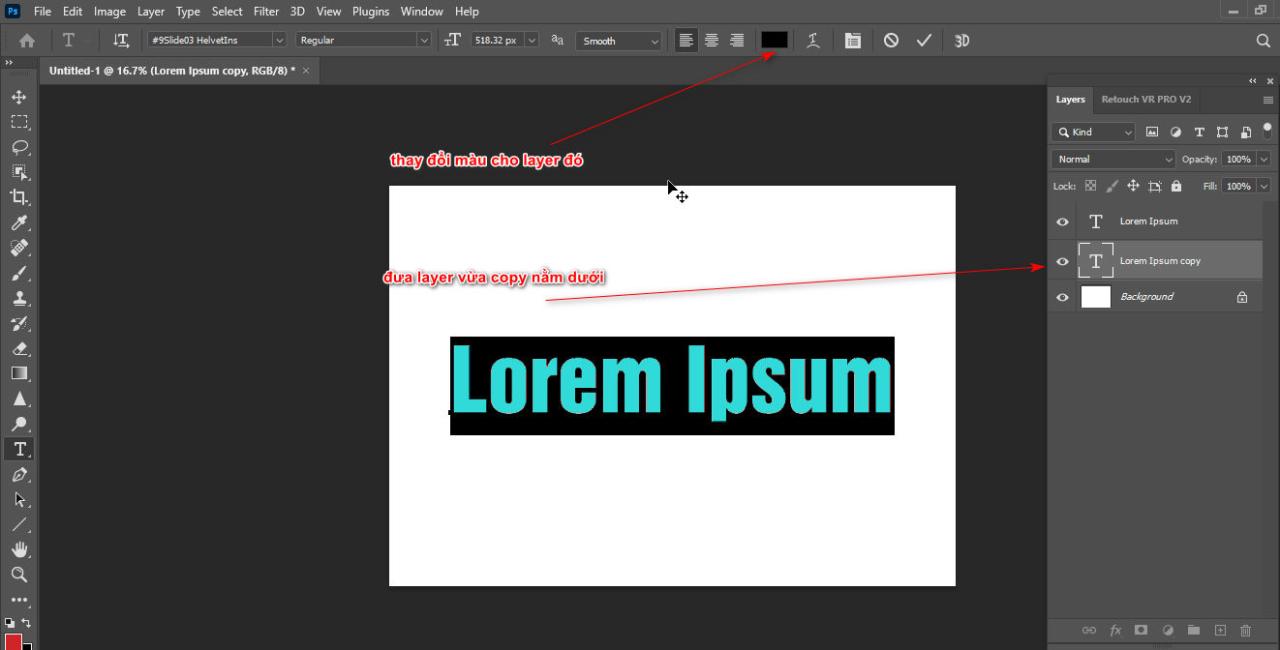Add a new layer in Layers panel
This screenshot has width=1280, height=650.
point(1219,630)
